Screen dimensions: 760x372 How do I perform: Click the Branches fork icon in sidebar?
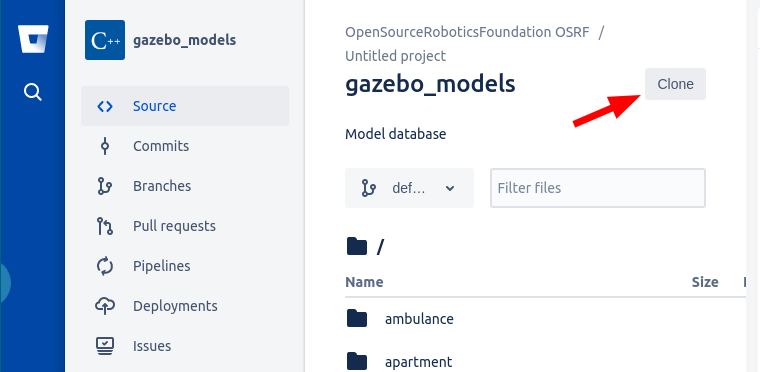(x=105, y=186)
